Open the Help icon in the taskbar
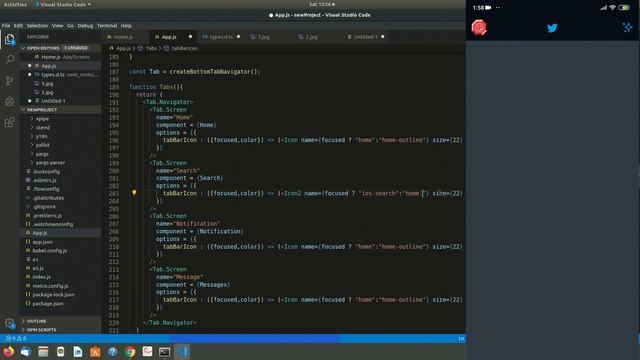This screenshot has width=640, height=360. 113,351
